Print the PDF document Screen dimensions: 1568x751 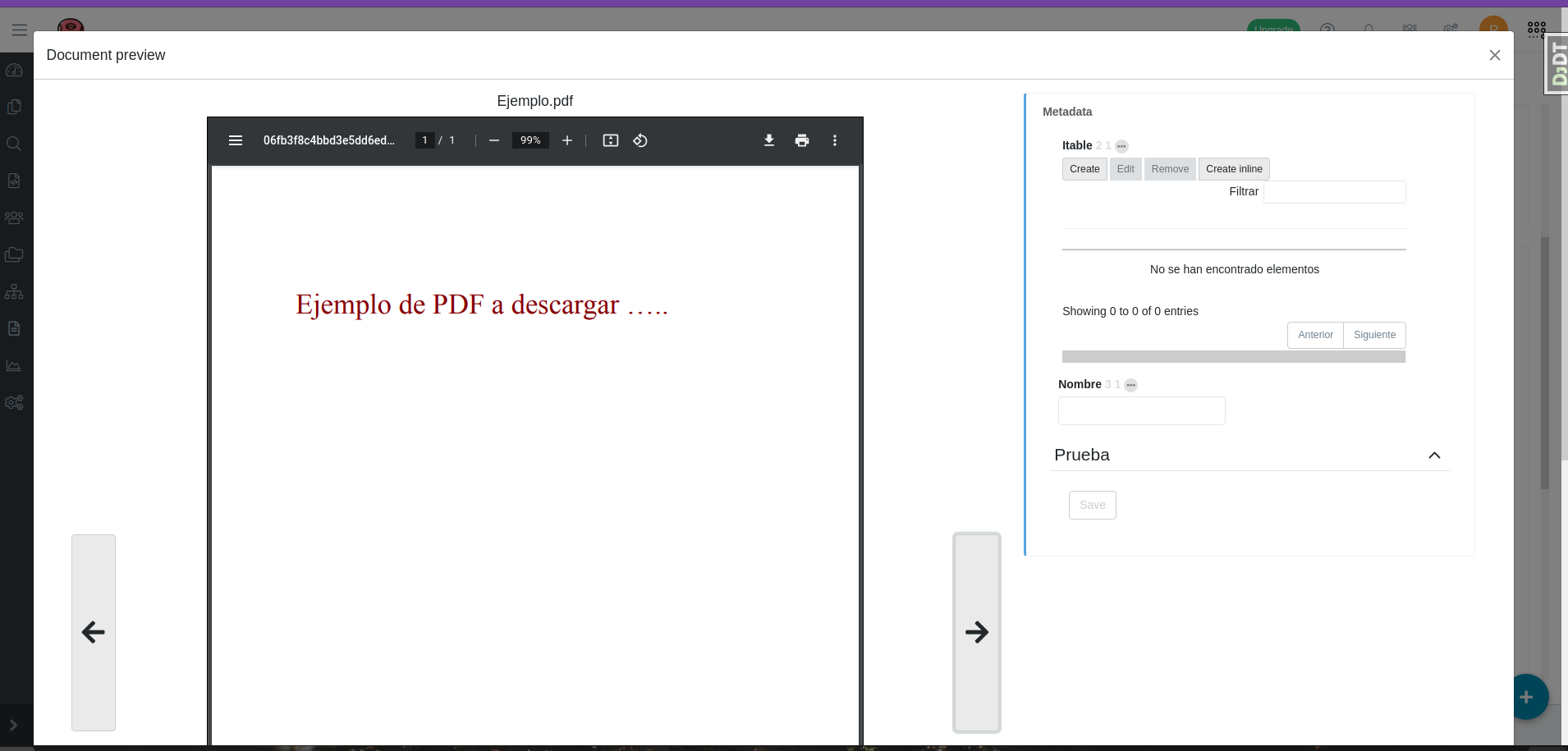pyautogui.click(x=801, y=140)
